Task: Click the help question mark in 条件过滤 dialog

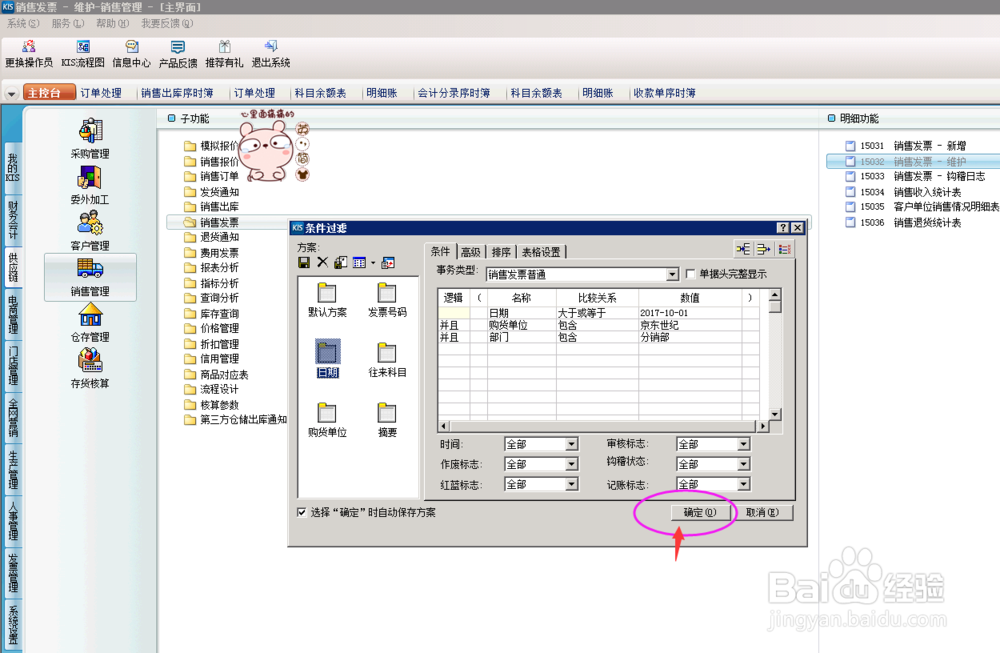Action: 783,228
